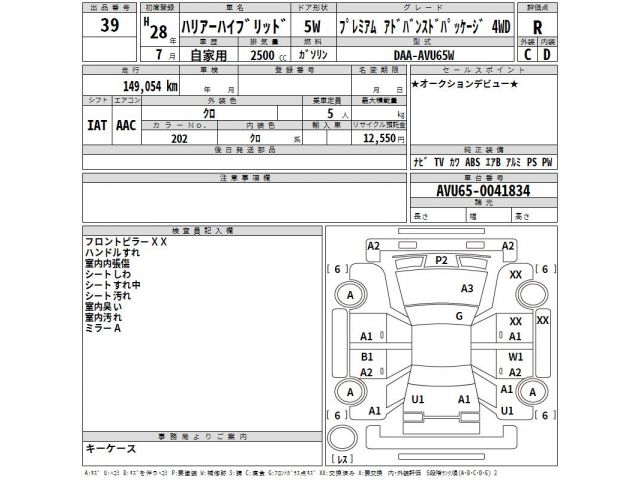Select カワ in equipment list

tap(454, 162)
